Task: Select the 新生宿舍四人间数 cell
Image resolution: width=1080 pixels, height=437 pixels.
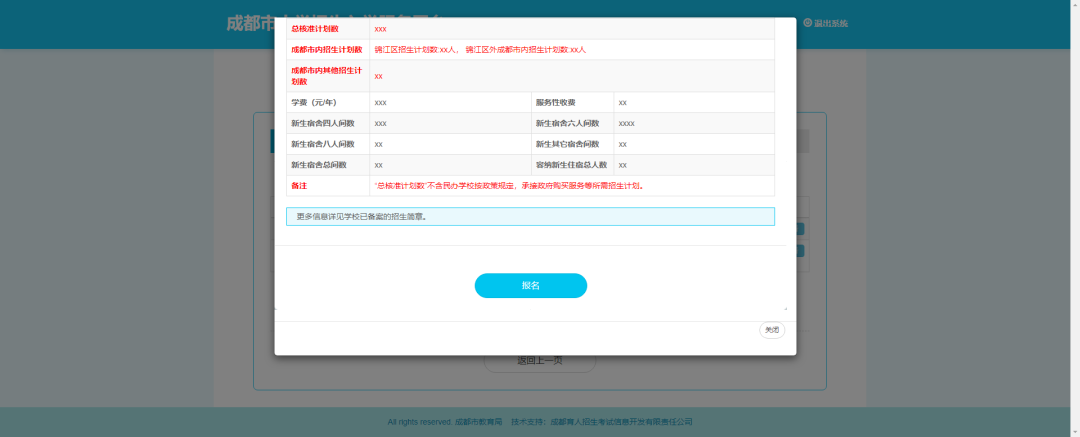Action: (320, 123)
